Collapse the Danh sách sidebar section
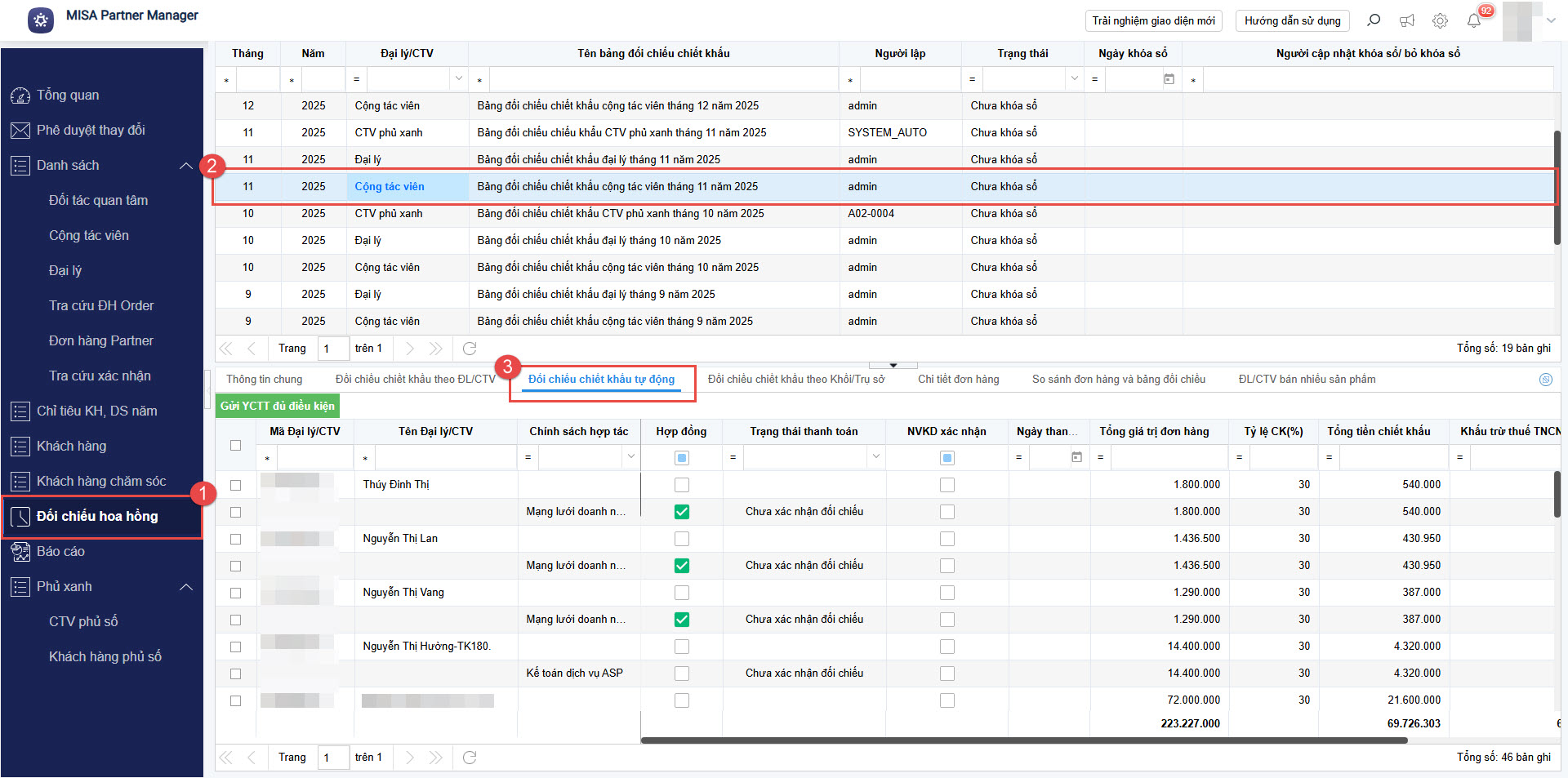1568x778 pixels. (185, 166)
